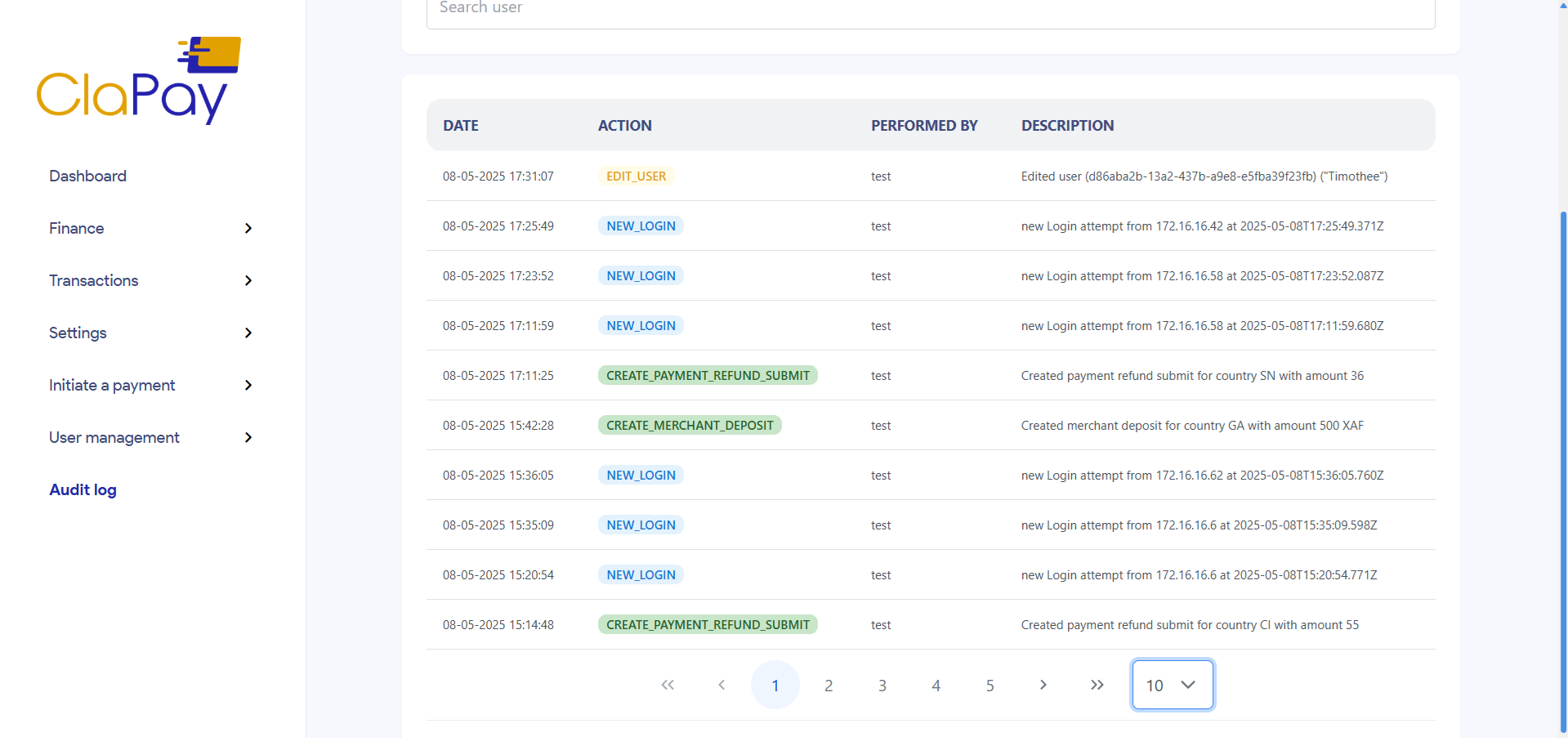Select the first NEW_LOGIN badge
The width and height of the screenshot is (1568, 746).
coord(640,226)
